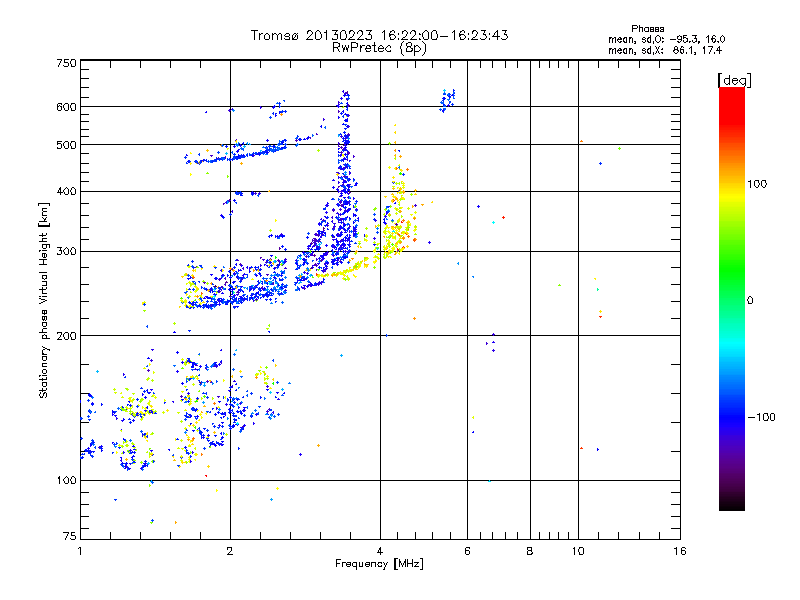The height and width of the screenshot is (600, 800).
Task: Click the x-axis tick label '10'
Action: 578,551
